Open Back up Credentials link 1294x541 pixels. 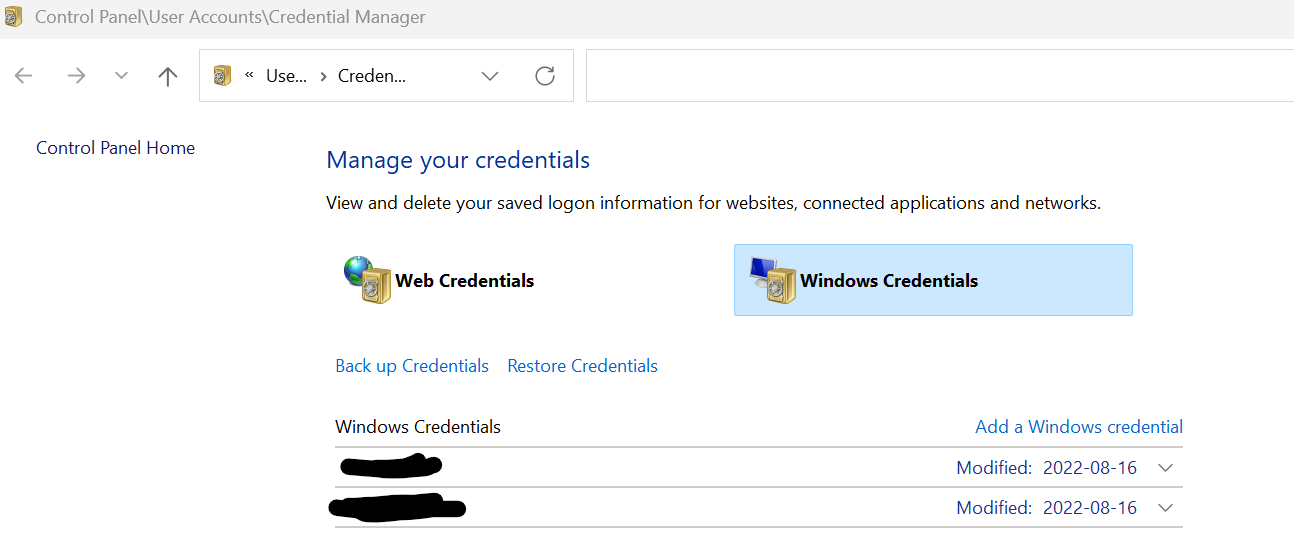pyautogui.click(x=412, y=366)
